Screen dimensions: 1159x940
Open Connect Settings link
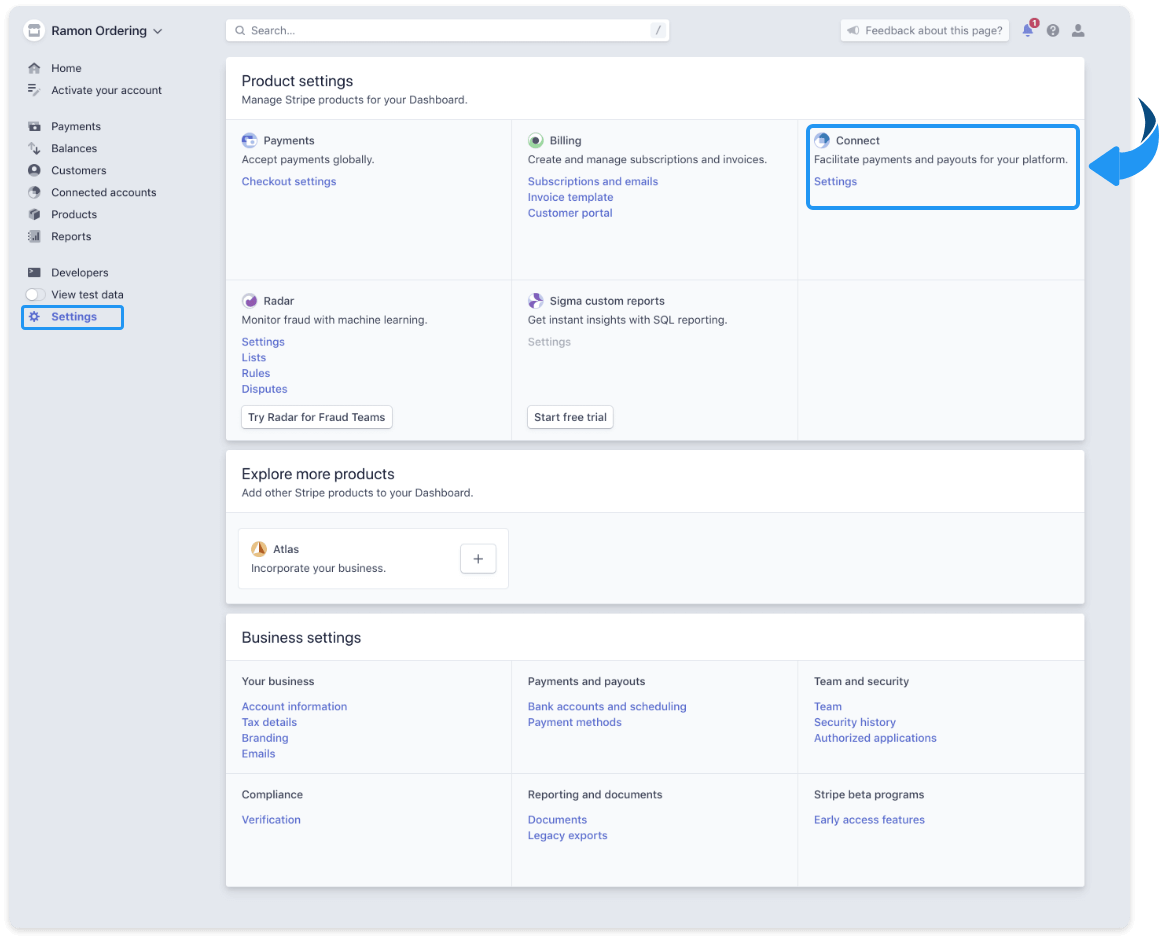pyautogui.click(x=835, y=181)
